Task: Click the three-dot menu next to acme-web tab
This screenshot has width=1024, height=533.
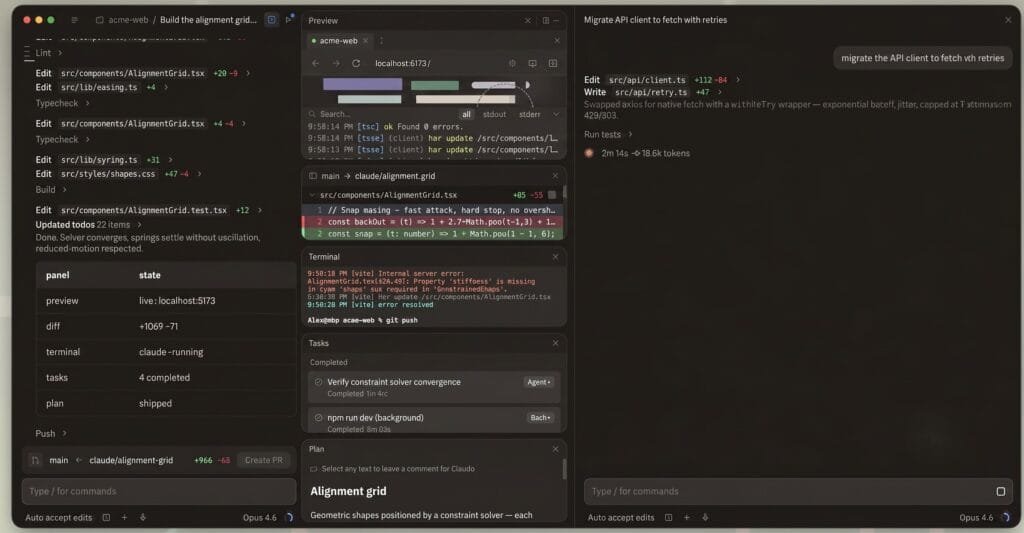Action: coord(381,40)
